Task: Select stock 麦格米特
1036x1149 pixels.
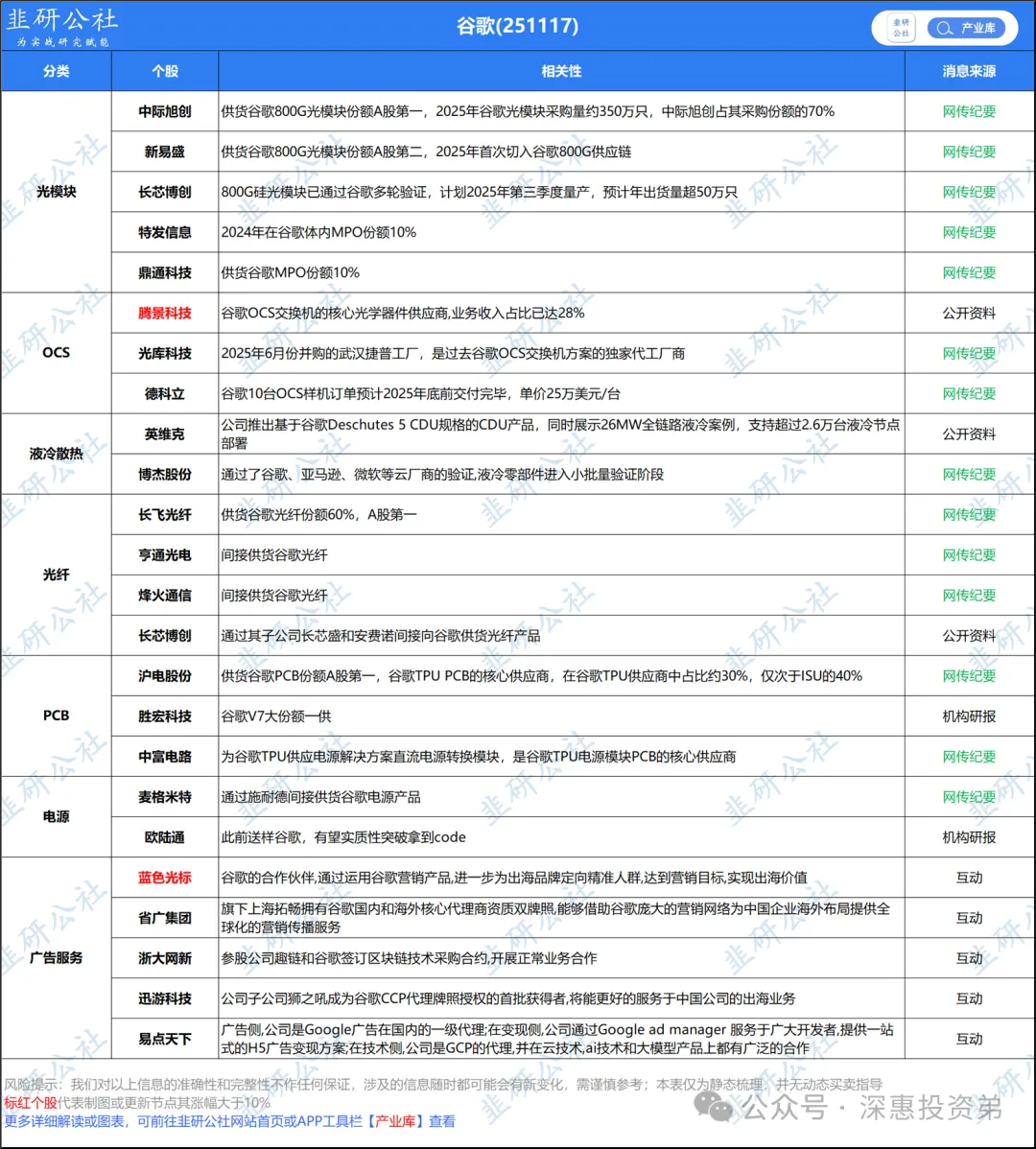Action: tap(165, 797)
